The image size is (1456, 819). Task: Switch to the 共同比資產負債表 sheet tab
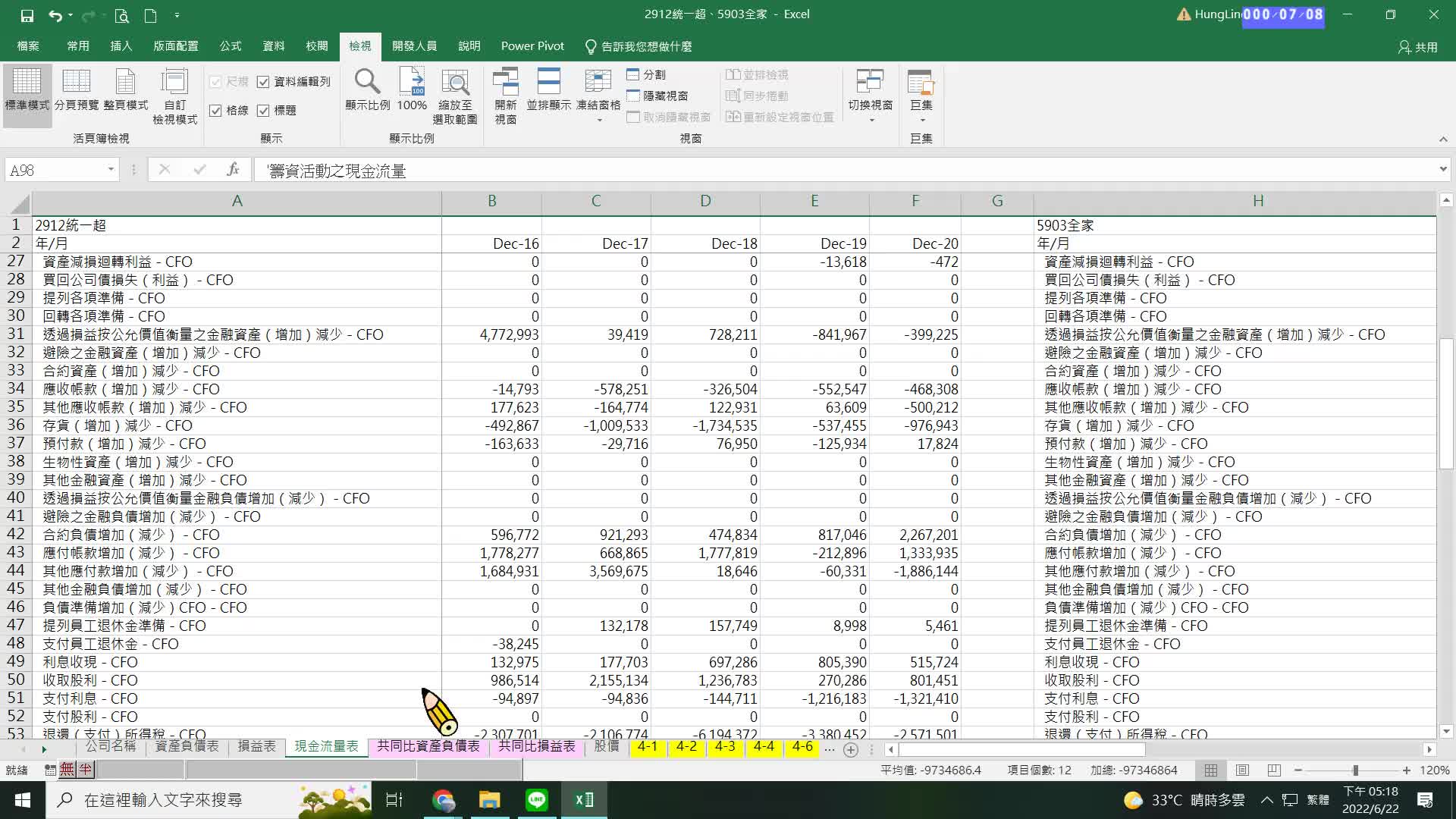[428, 746]
